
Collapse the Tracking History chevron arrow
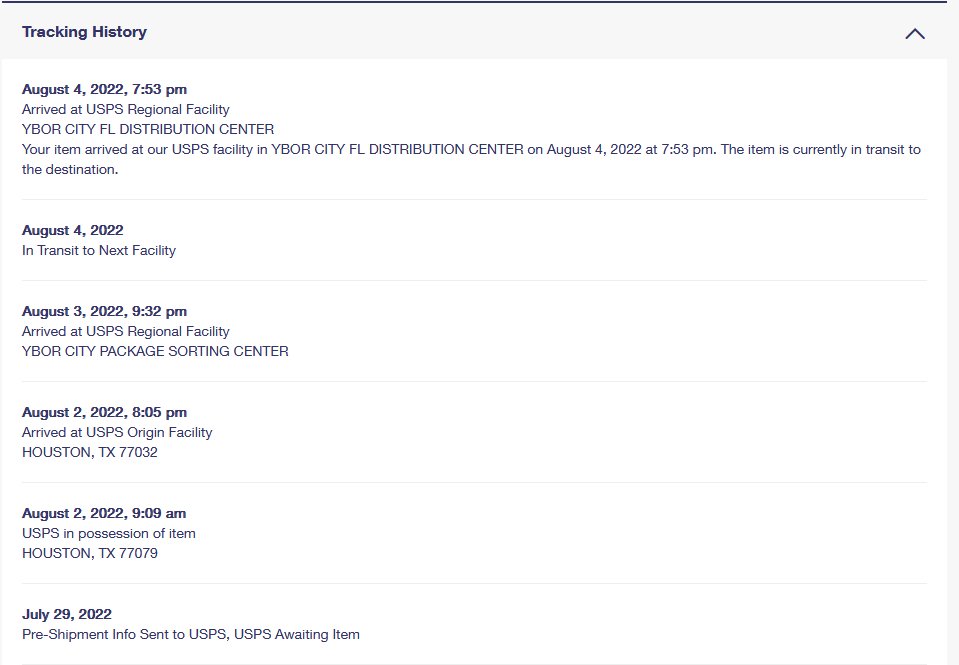coord(914,33)
